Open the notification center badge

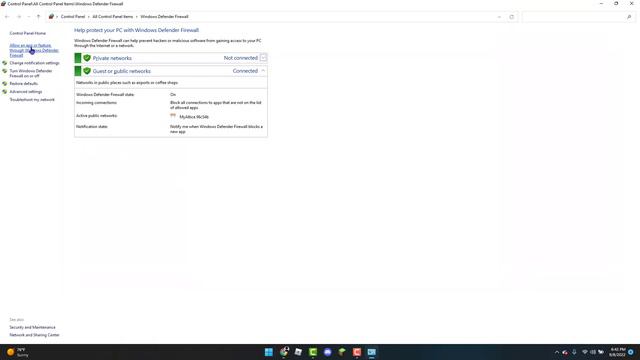coord(631,352)
